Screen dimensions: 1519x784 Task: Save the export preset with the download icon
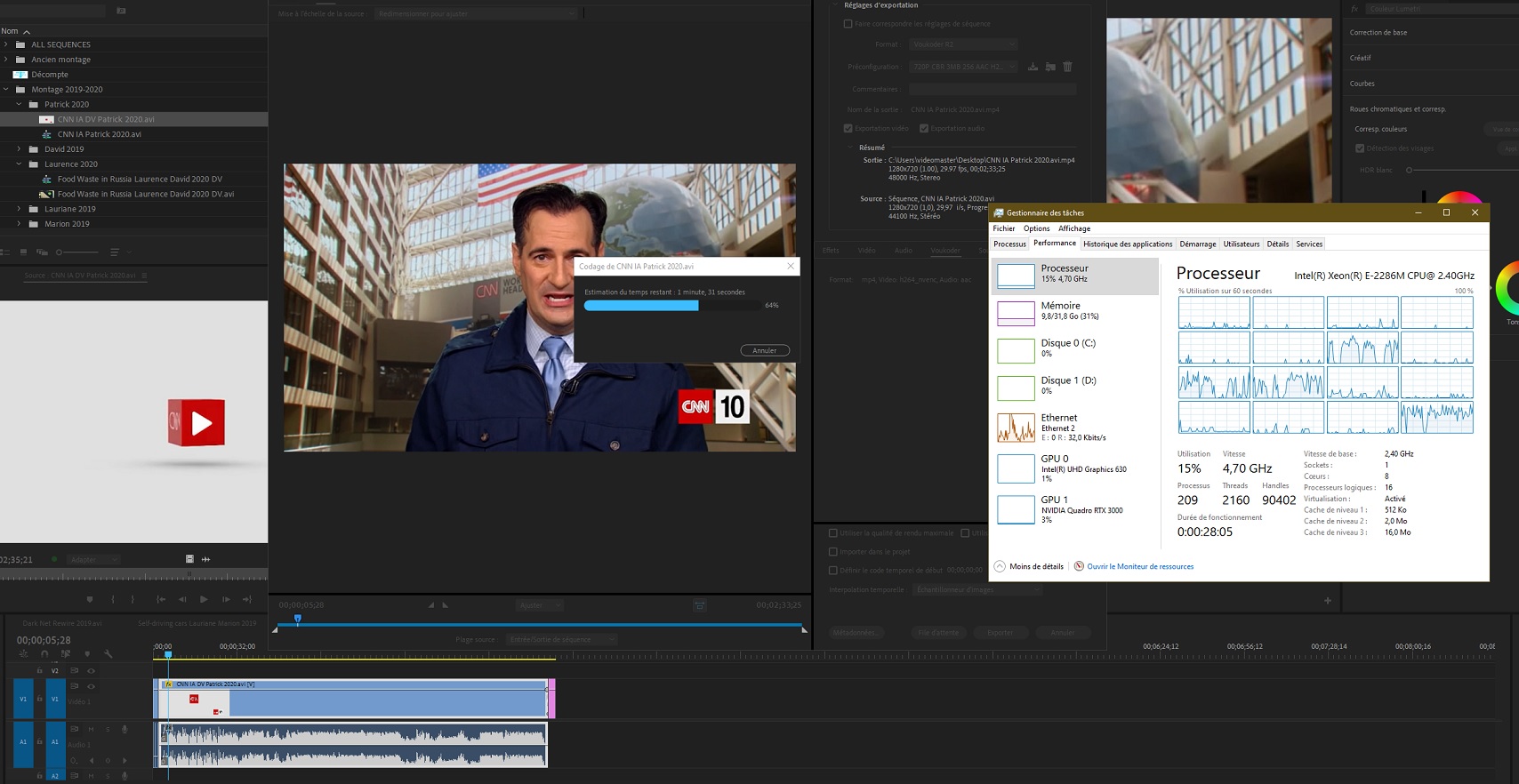1033,67
